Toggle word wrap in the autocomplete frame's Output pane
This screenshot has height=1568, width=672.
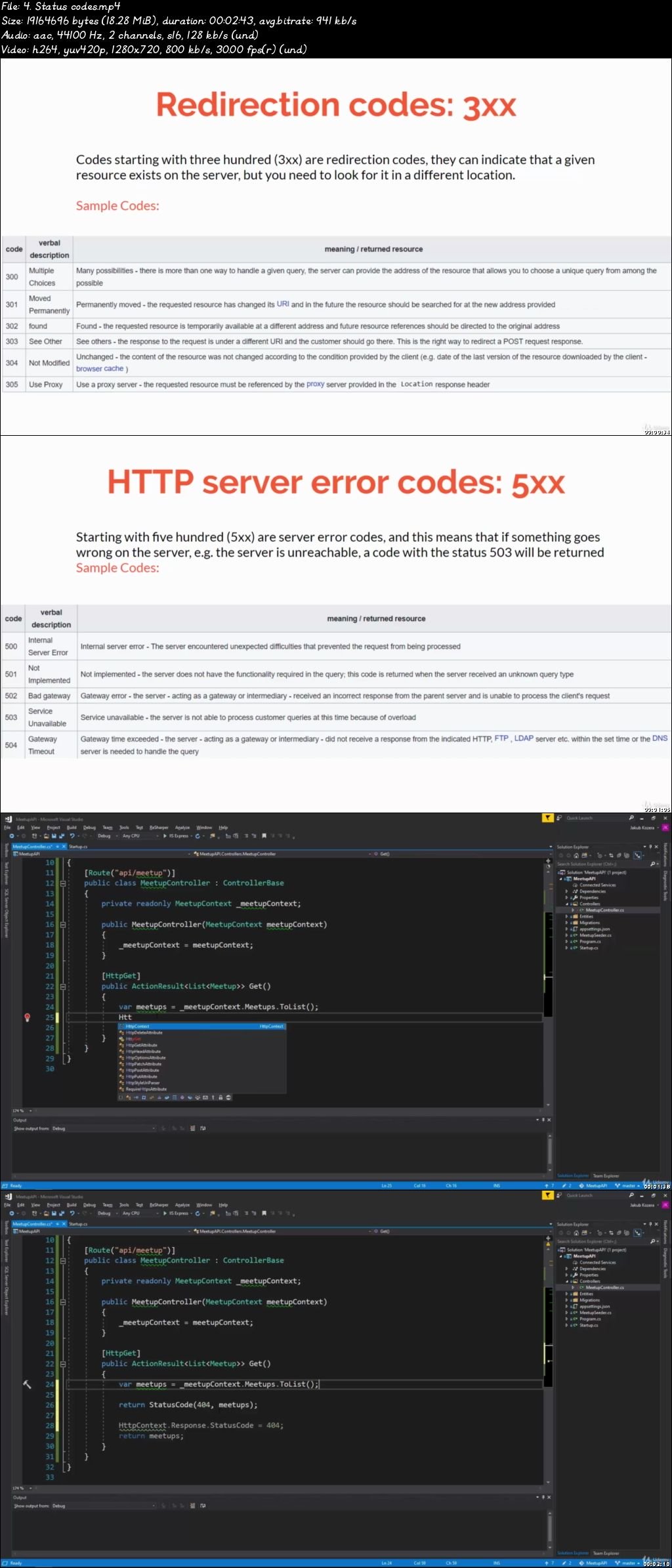pos(202,1128)
